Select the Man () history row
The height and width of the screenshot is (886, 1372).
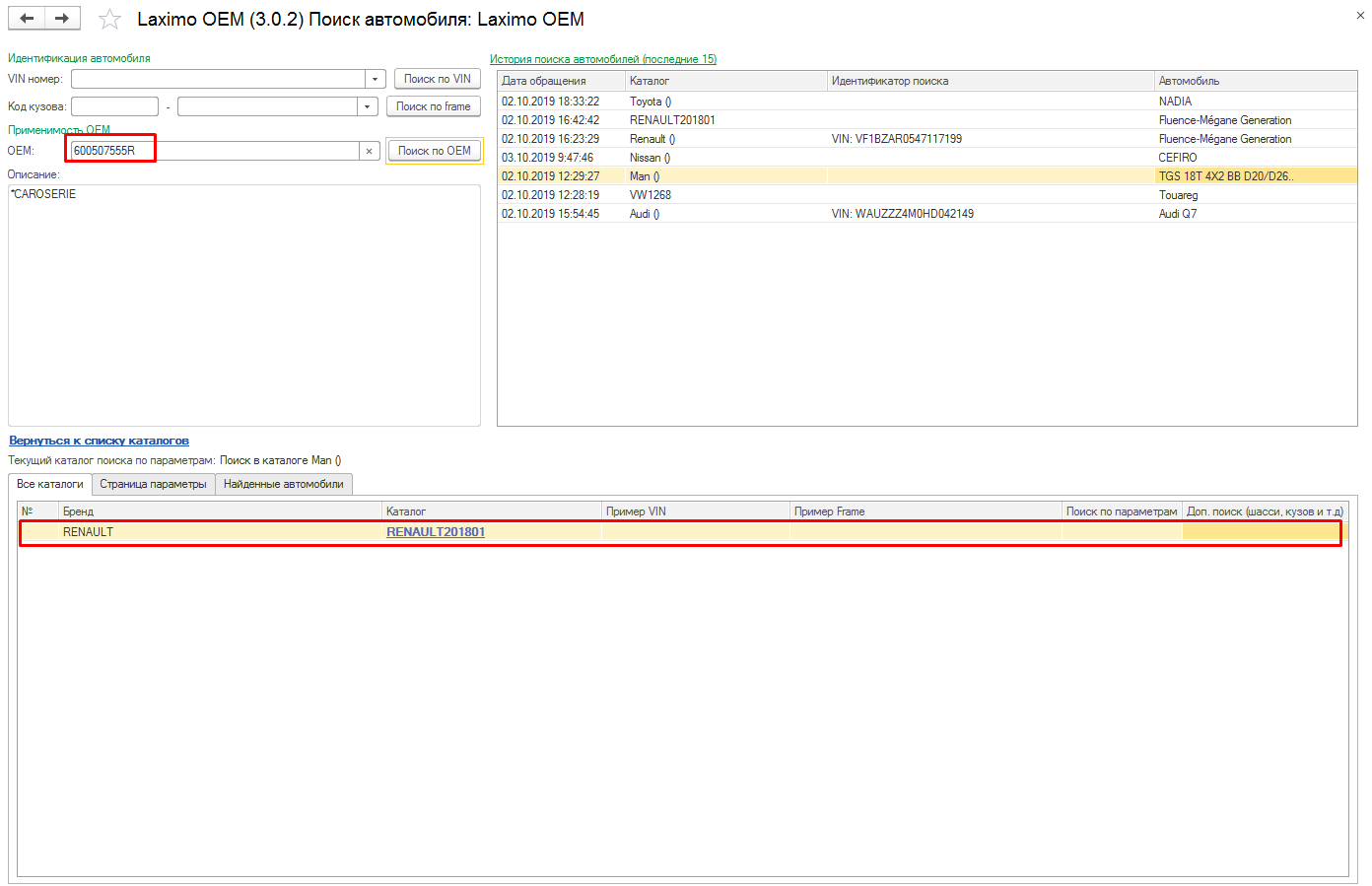(x=926, y=176)
